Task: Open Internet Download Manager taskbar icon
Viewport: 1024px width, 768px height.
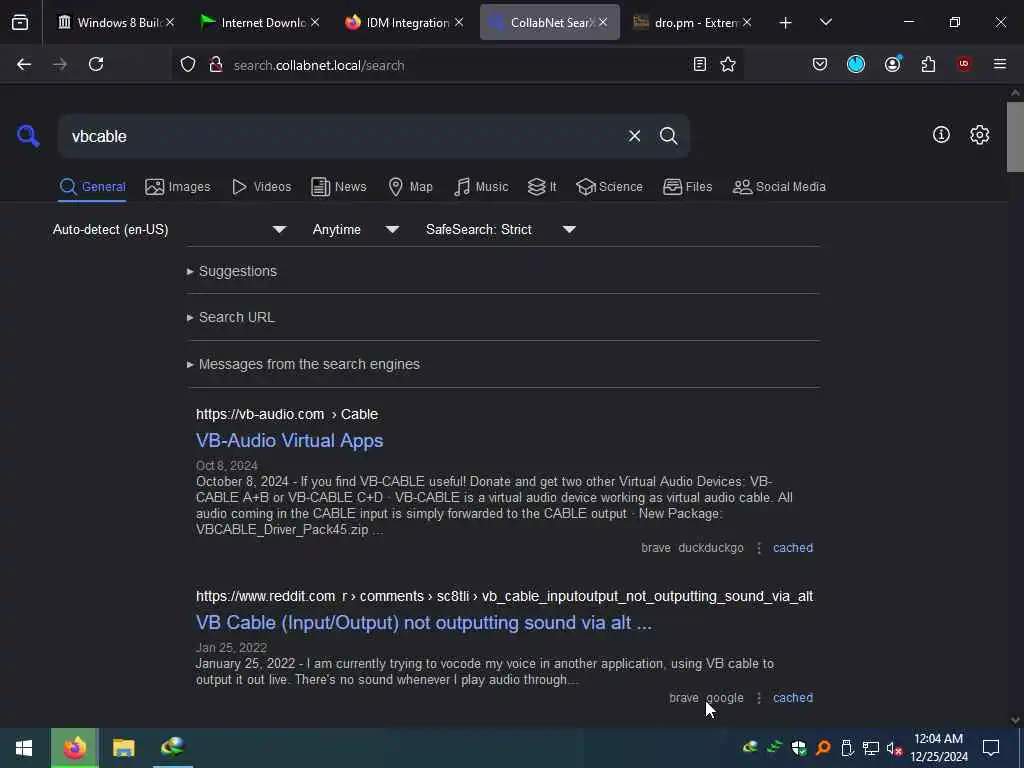Action: point(173,748)
